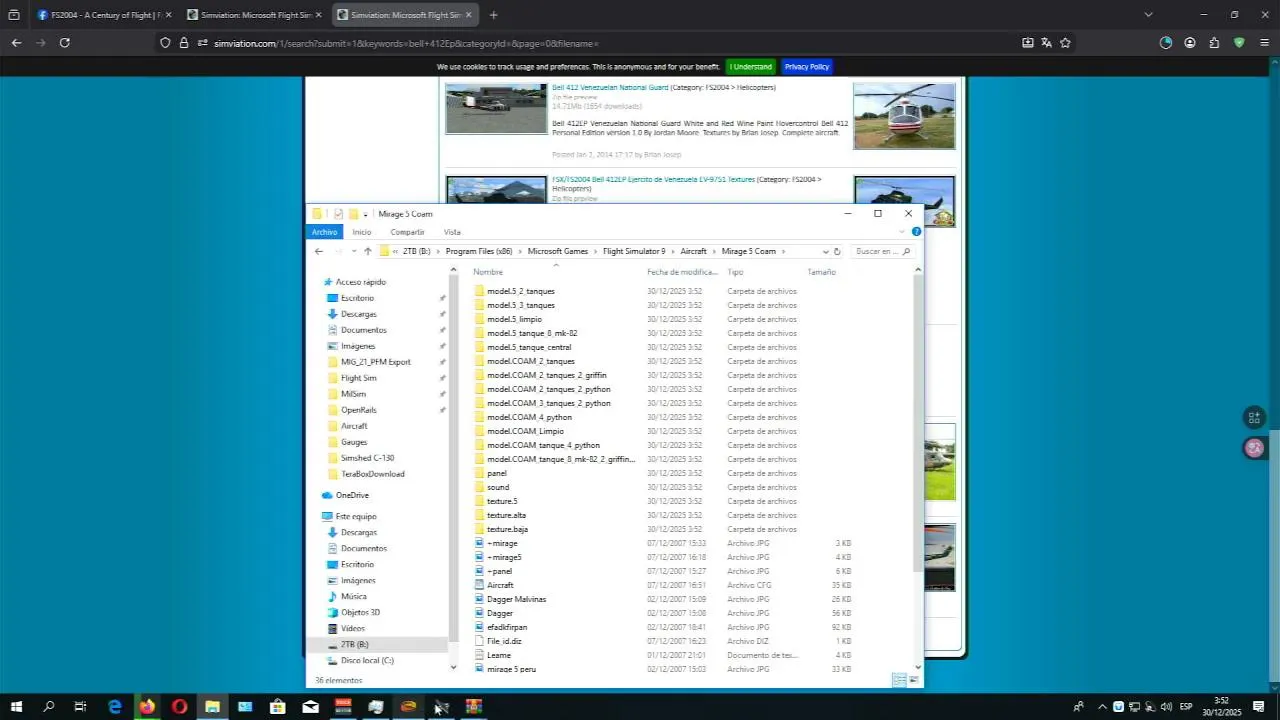Switch Explorer to large icons view
Viewport: 1280px width, 720px height.
tap(913, 680)
